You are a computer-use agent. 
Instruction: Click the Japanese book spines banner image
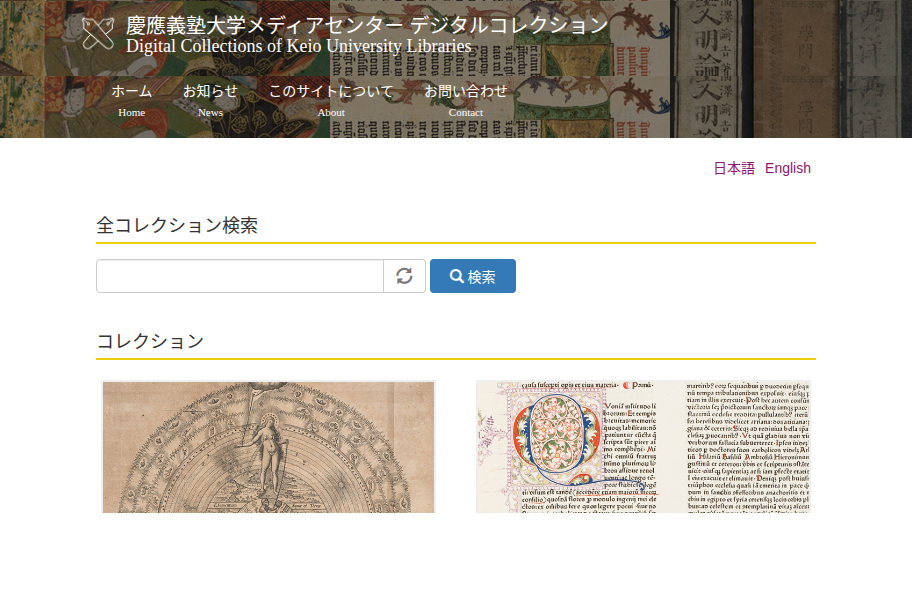click(x=791, y=69)
